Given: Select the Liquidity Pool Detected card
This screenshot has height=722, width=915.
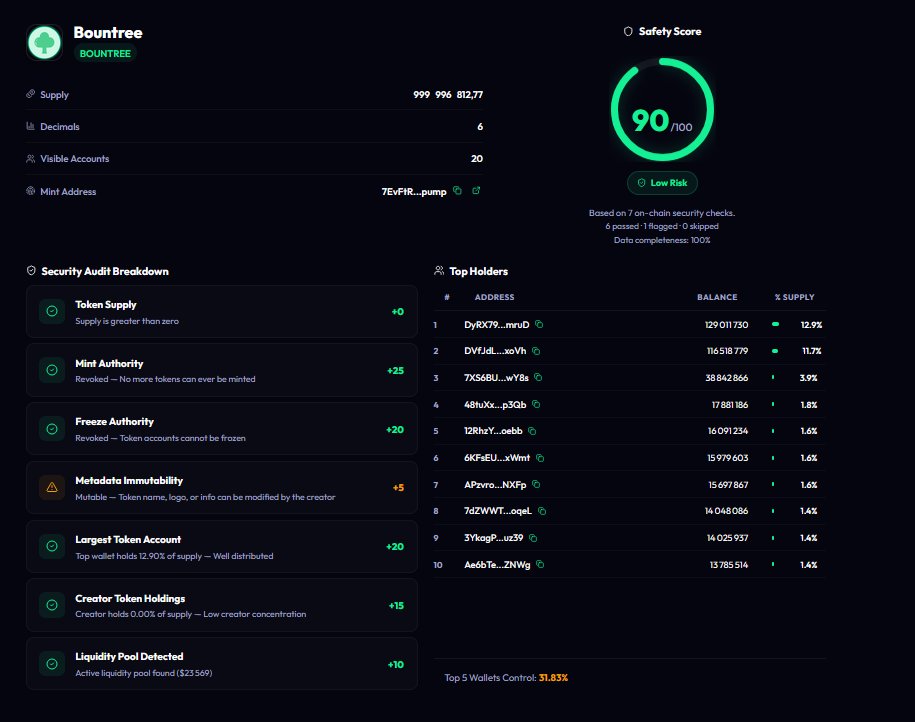Looking at the screenshot, I should [x=222, y=664].
